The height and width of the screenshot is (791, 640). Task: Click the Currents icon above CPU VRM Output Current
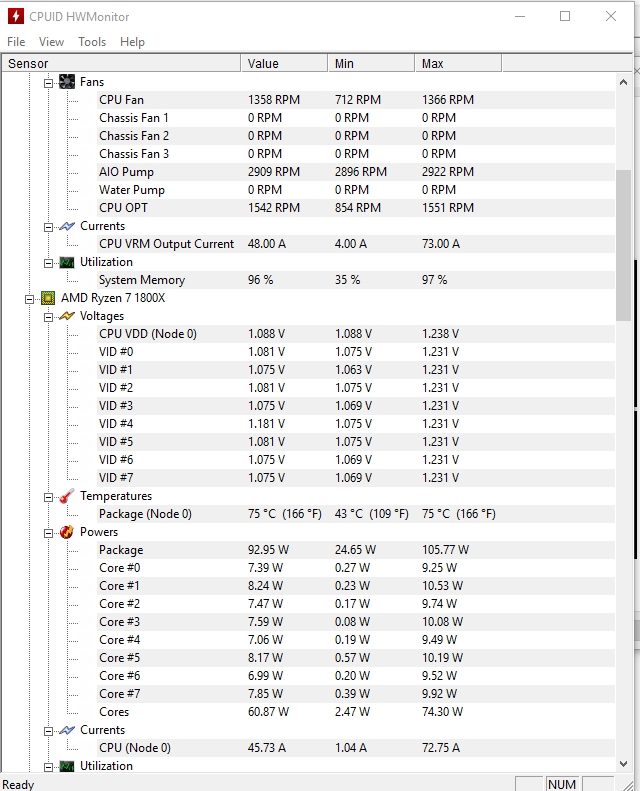tap(67, 226)
